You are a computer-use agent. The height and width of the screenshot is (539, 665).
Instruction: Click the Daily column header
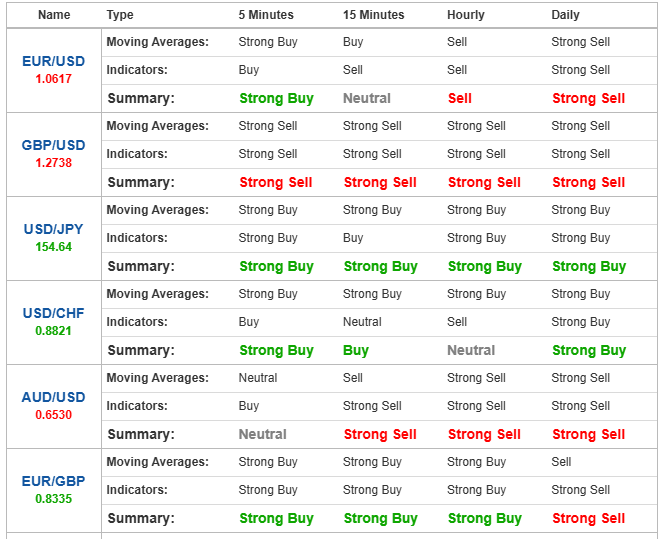coord(565,15)
